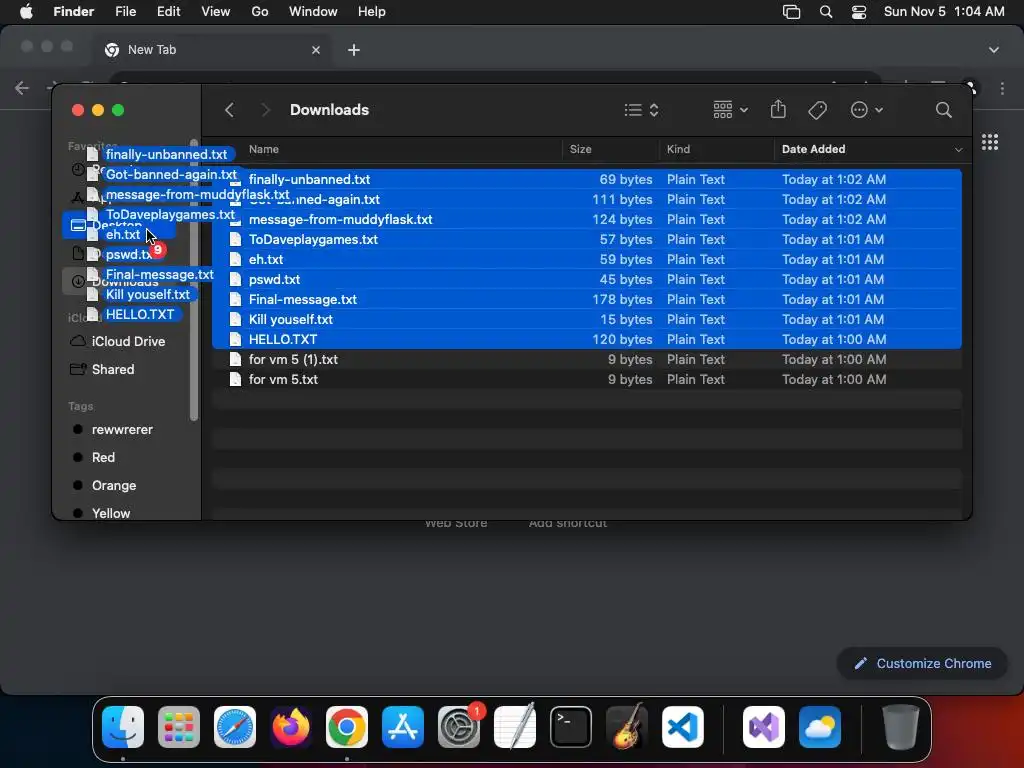Image resolution: width=1024 pixels, height=768 pixels.
Task: Sort files by the Kind column
Action: (678, 149)
